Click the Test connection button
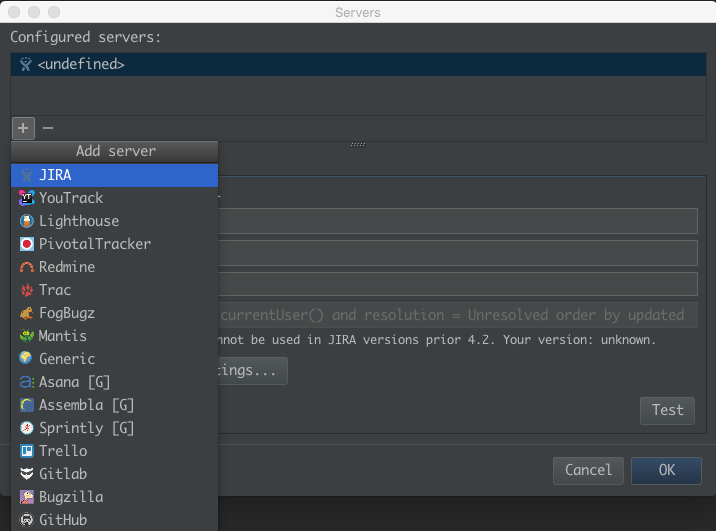 [x=667, y=410]
